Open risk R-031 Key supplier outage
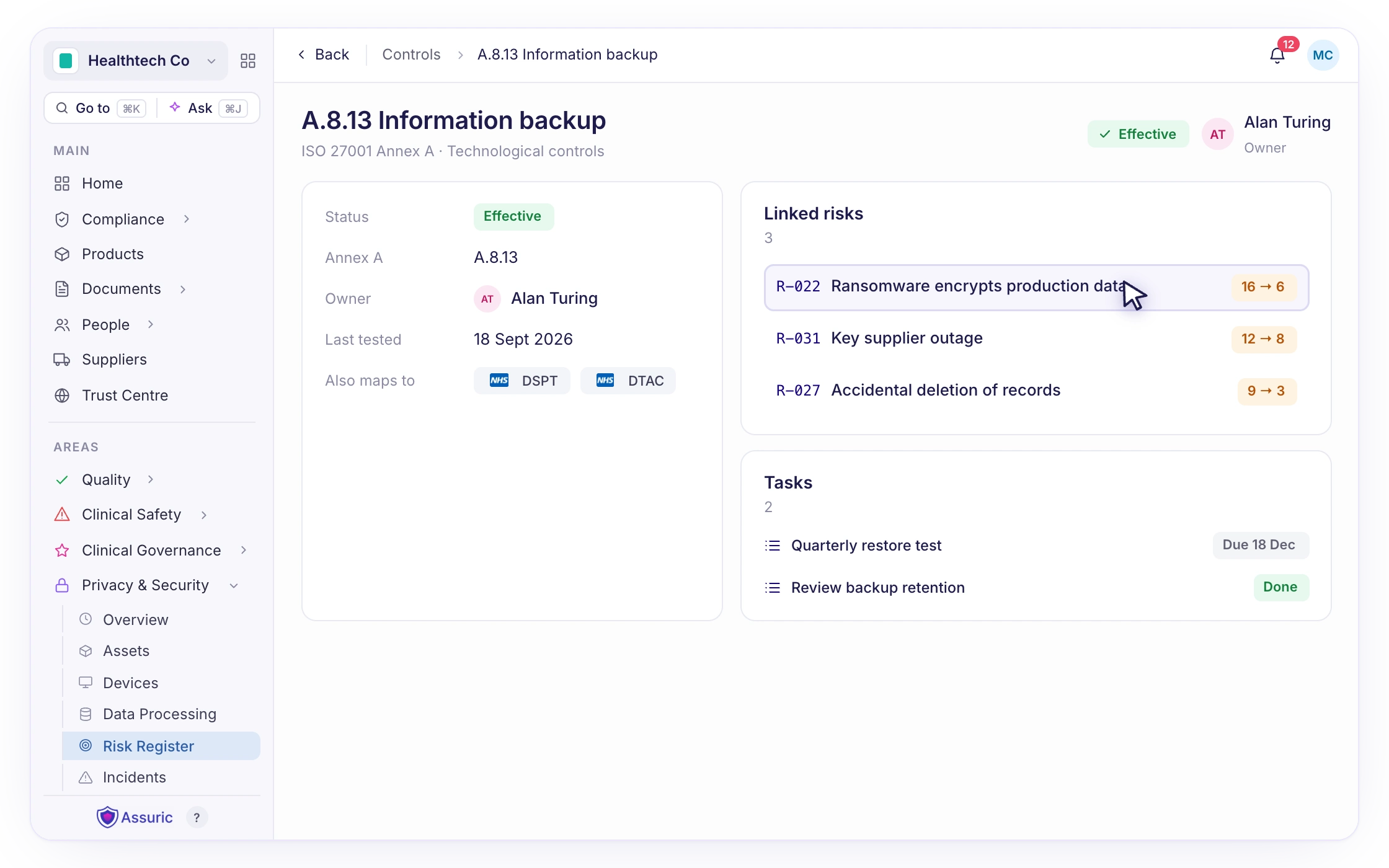 click(1036, 339)
